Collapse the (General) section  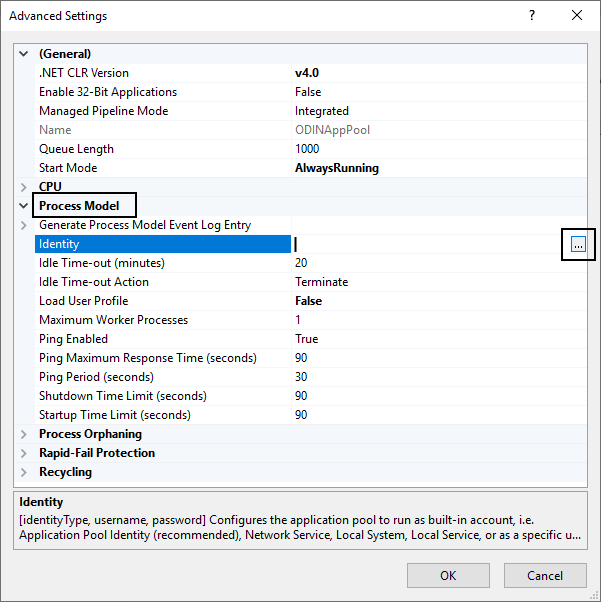(24, 54)
